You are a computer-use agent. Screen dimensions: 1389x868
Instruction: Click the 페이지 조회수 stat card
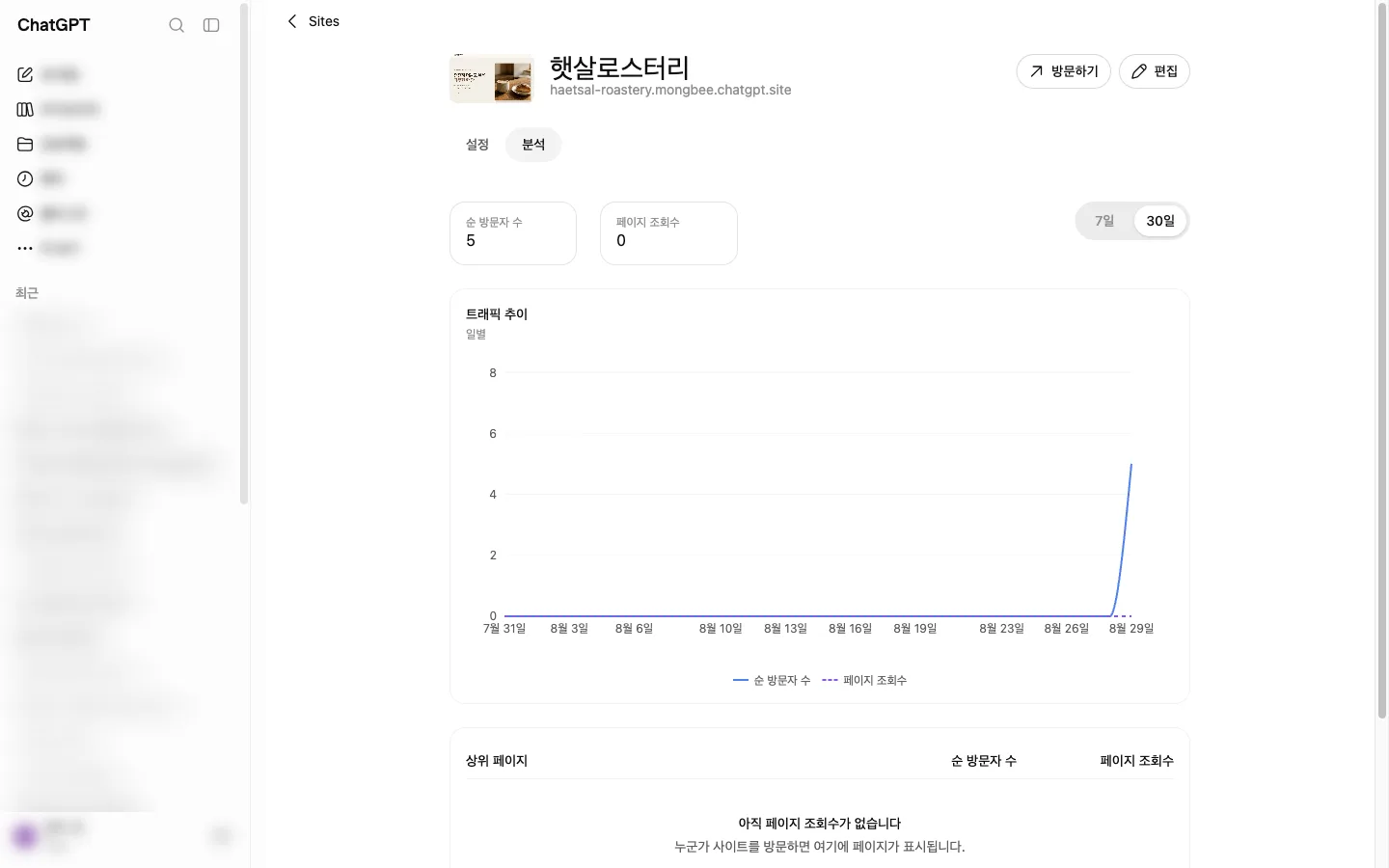point(668,233)
